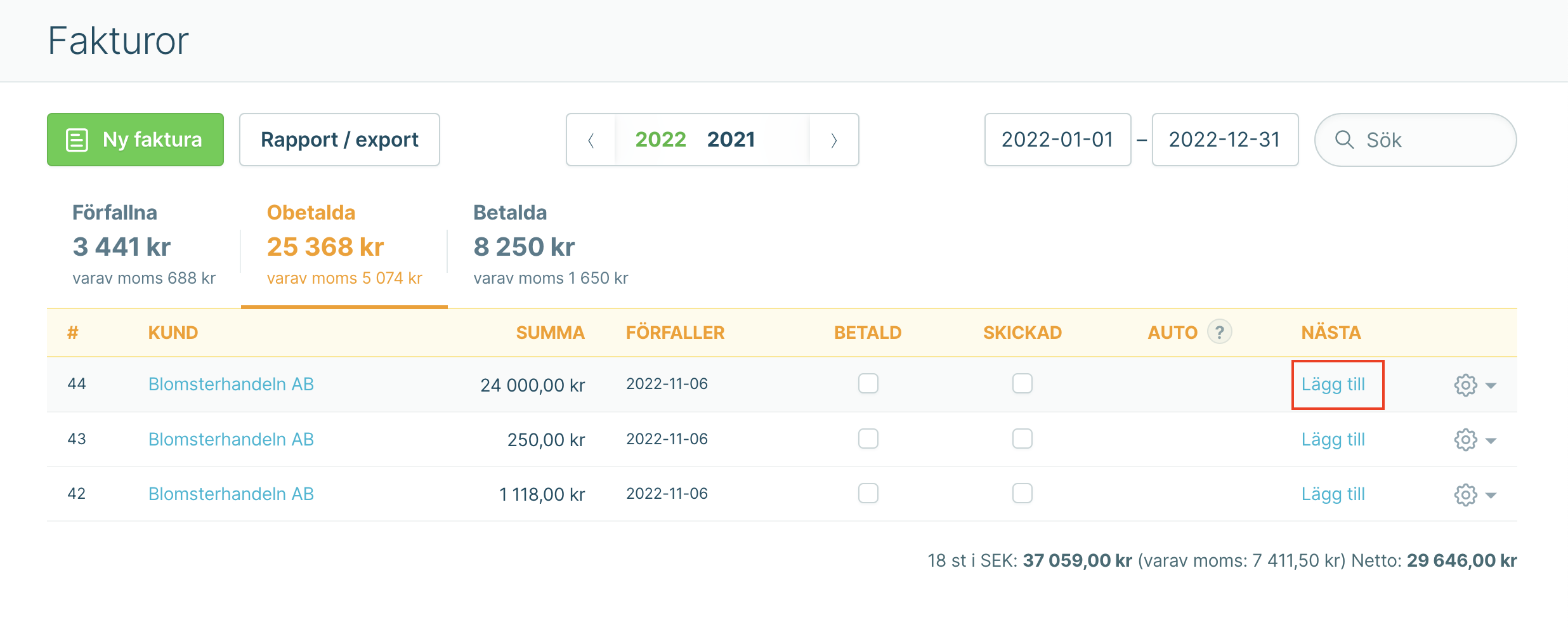This screenshot has width=1568, height=627.
Task: Expand dropdown arrow beside invoice 42 gear
Action: [x=1491, y=495]
